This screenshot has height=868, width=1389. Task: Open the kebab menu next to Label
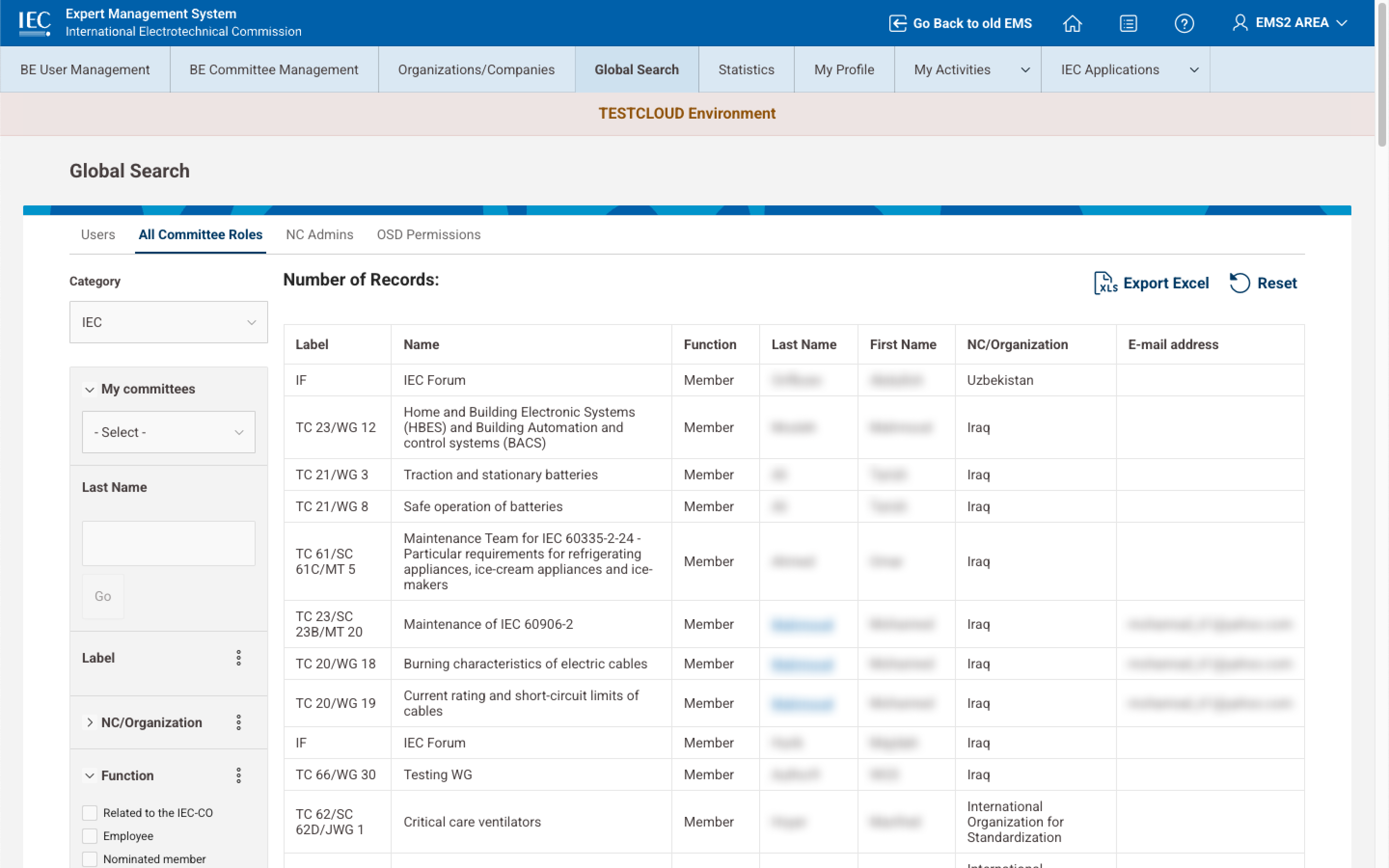(239, 658)
